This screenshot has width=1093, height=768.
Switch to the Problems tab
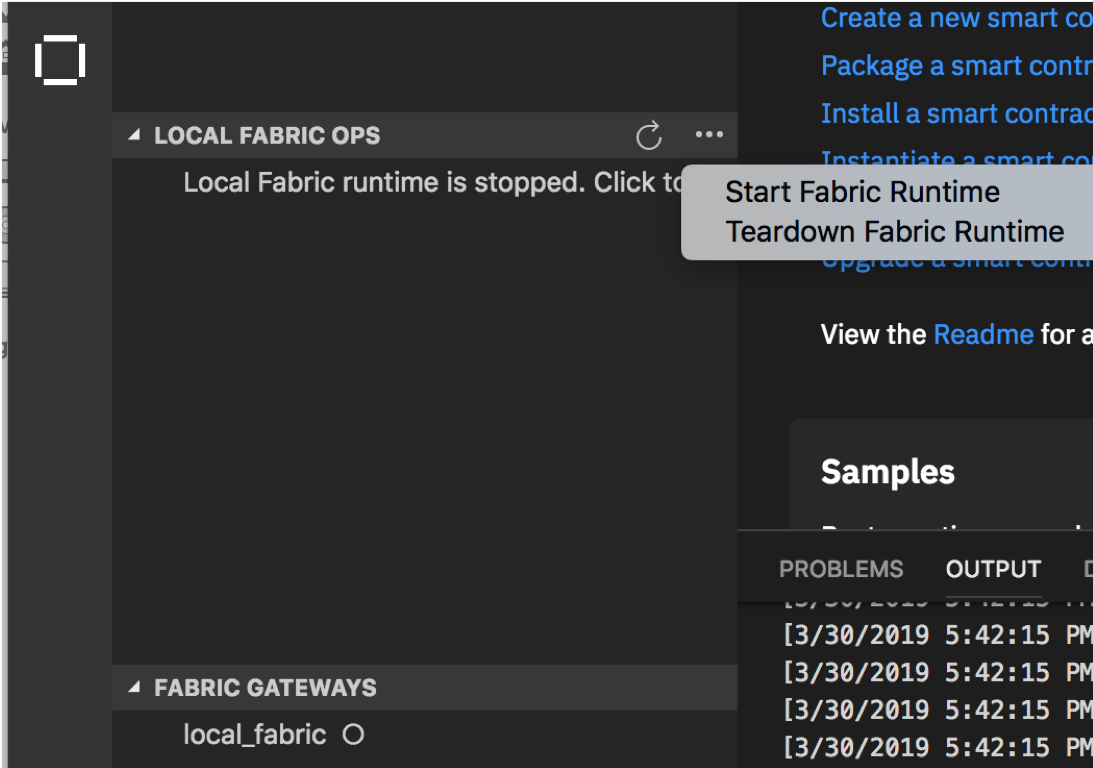841,569
